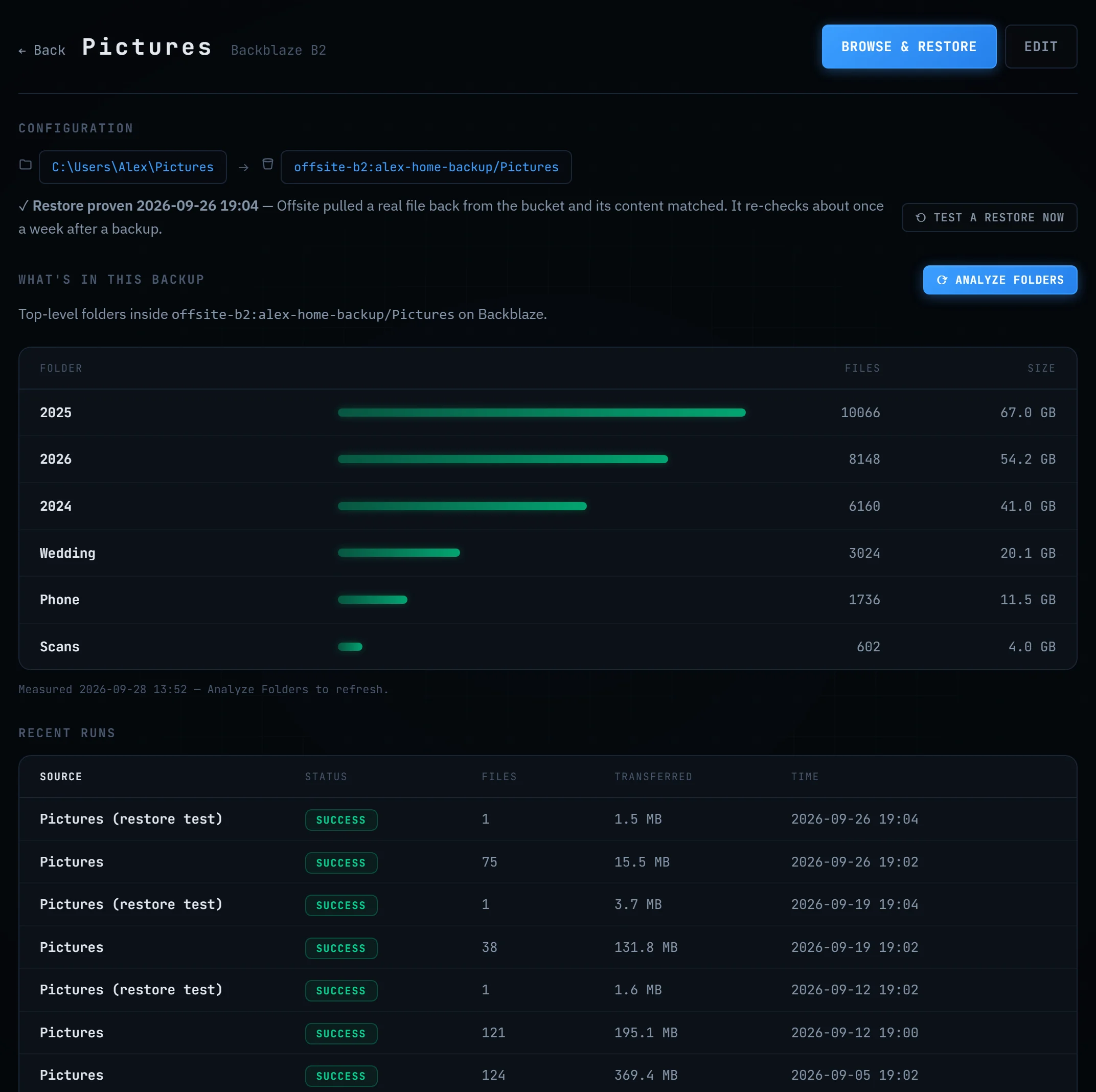Open Browse & Restore
The height and width of the screenshot is (1092, 1096).
909,47
